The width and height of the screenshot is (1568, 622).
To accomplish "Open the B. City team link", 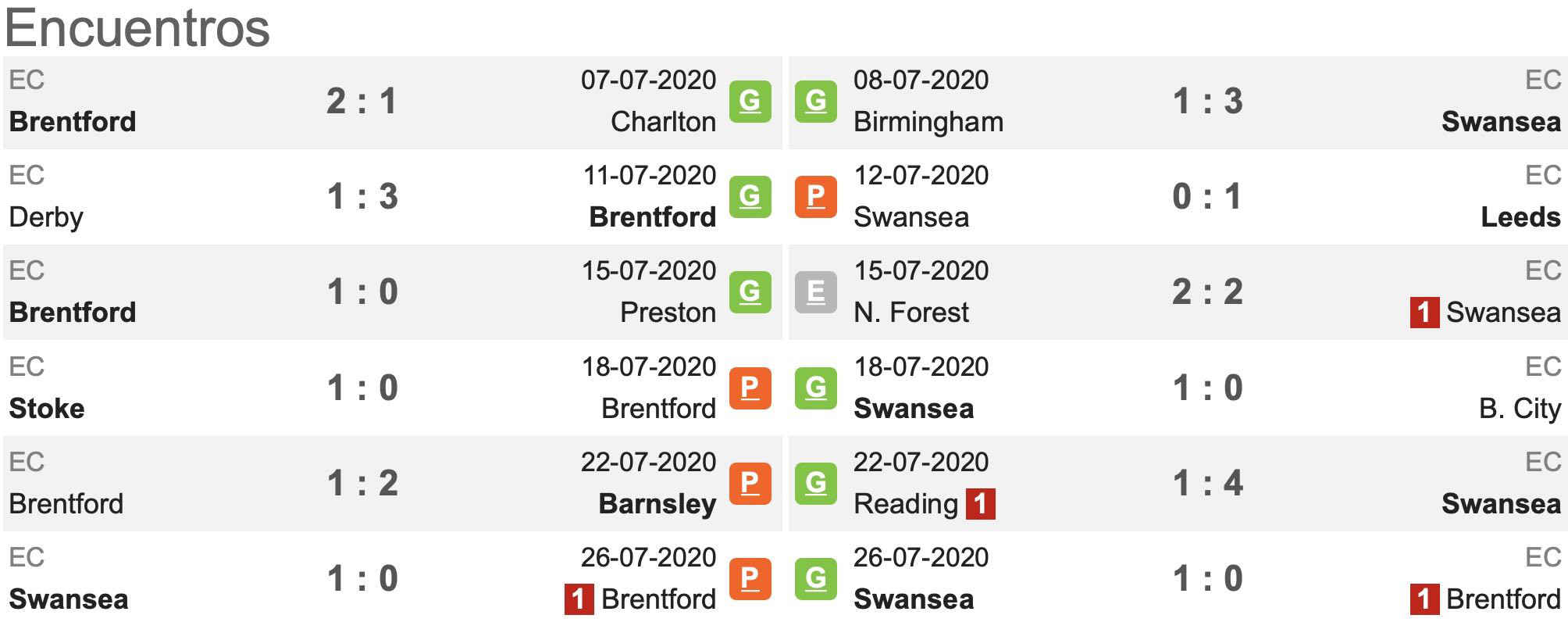I will [x=1520, y=408].
